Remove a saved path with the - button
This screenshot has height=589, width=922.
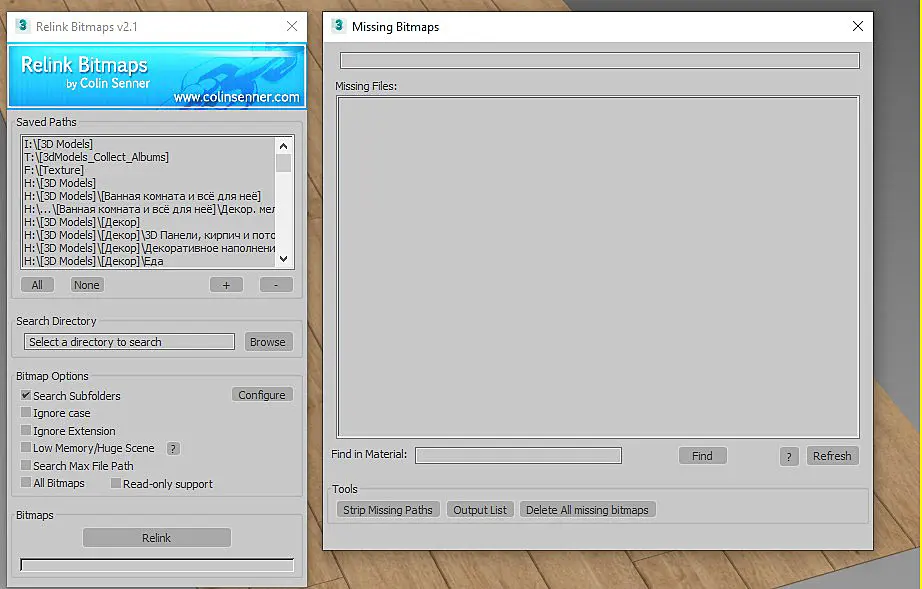(276, 285)
